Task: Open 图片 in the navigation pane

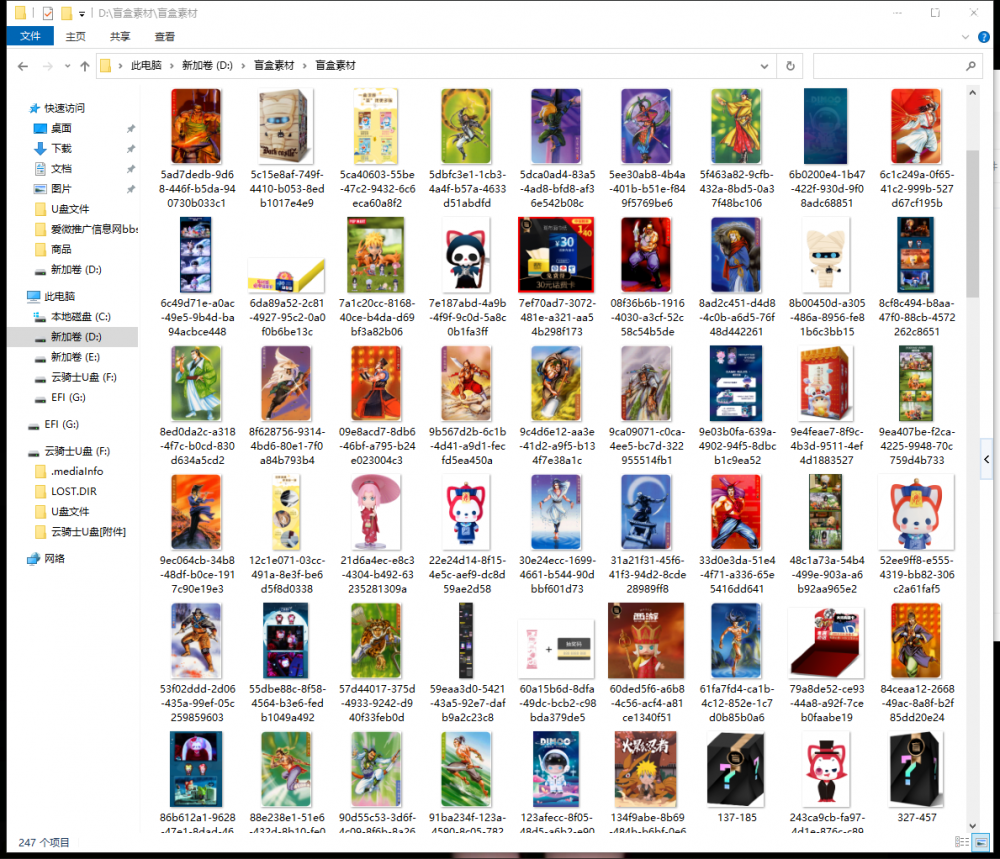Action: pos(61,189)
